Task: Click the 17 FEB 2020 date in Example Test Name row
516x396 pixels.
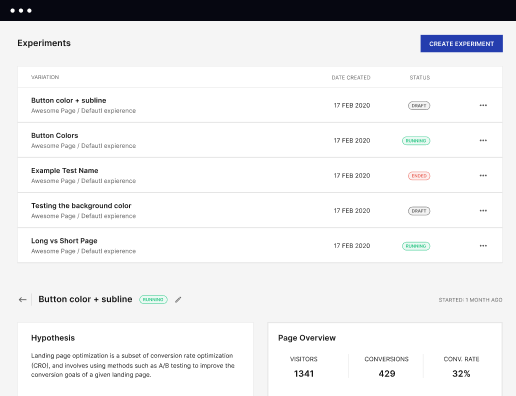Action: [x=352, y=176]
